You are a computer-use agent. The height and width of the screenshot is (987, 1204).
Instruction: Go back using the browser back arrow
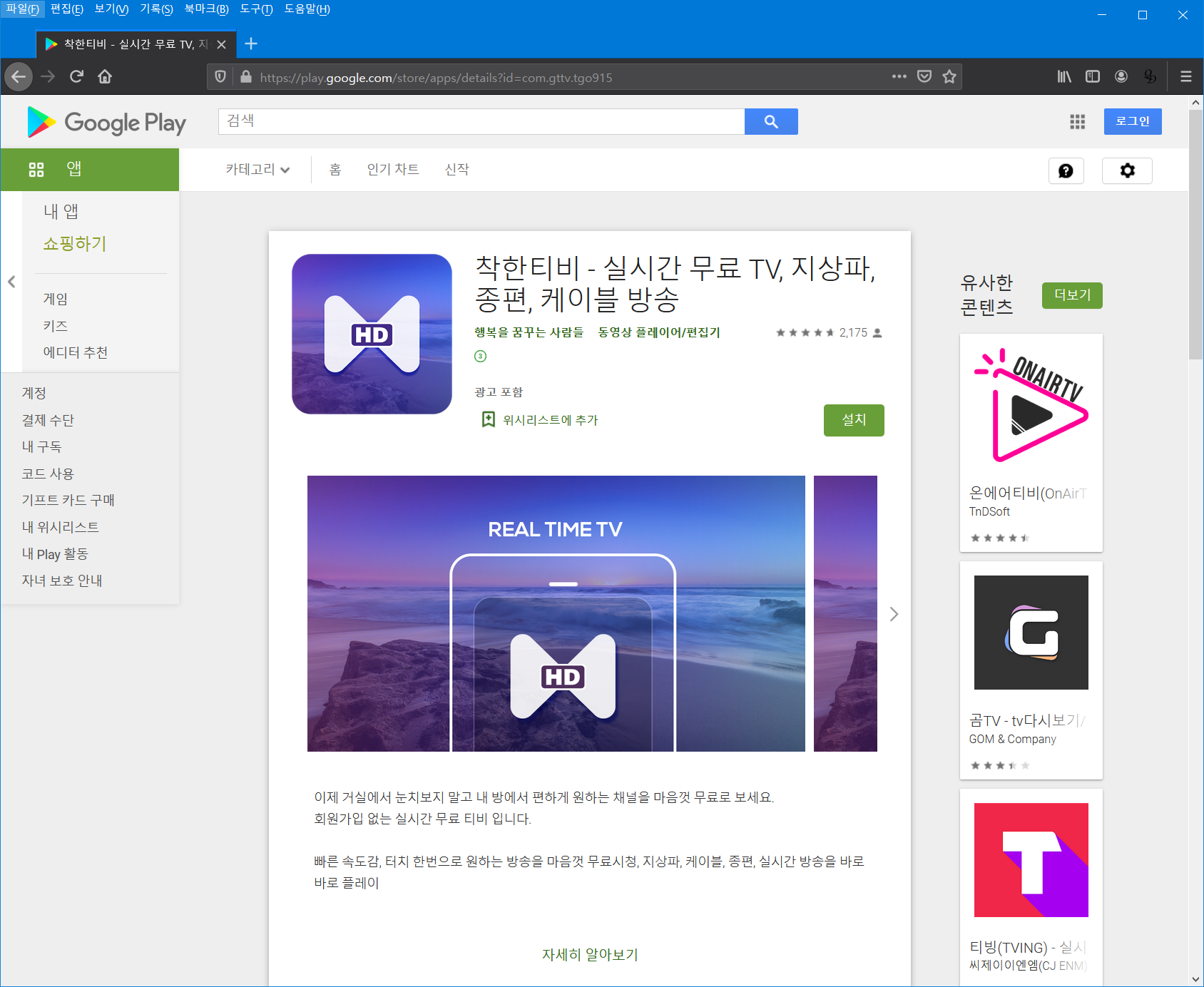[x=19, y=76]
